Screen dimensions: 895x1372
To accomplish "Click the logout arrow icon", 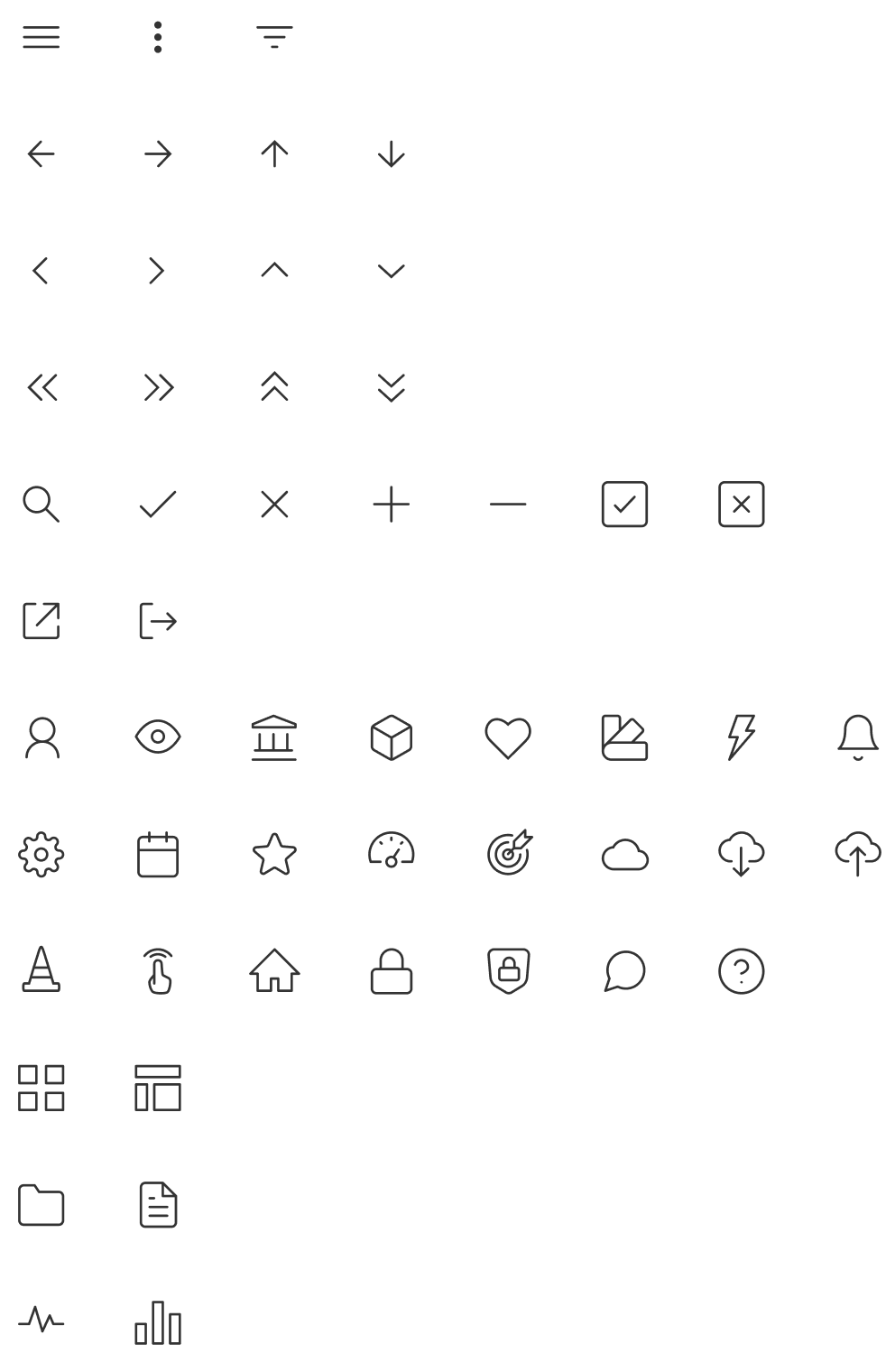I will coord(158,621).
